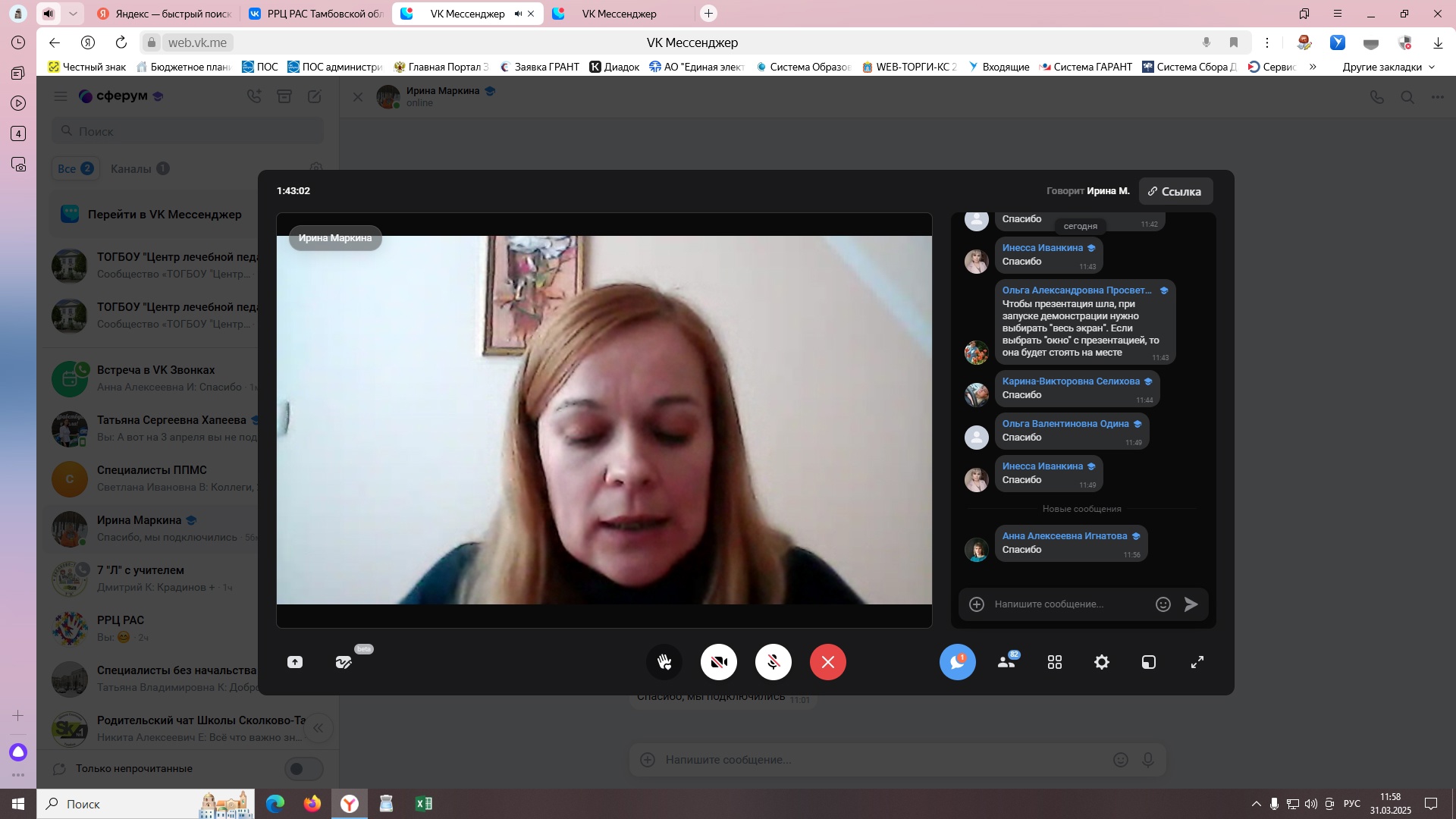Toggle the call chat panel
This screenshot has height=819, width=1456.
[958, 662]
